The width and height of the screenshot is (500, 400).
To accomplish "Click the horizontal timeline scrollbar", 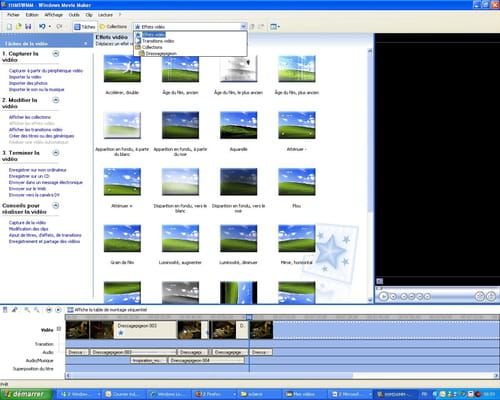I will point(282,376).
